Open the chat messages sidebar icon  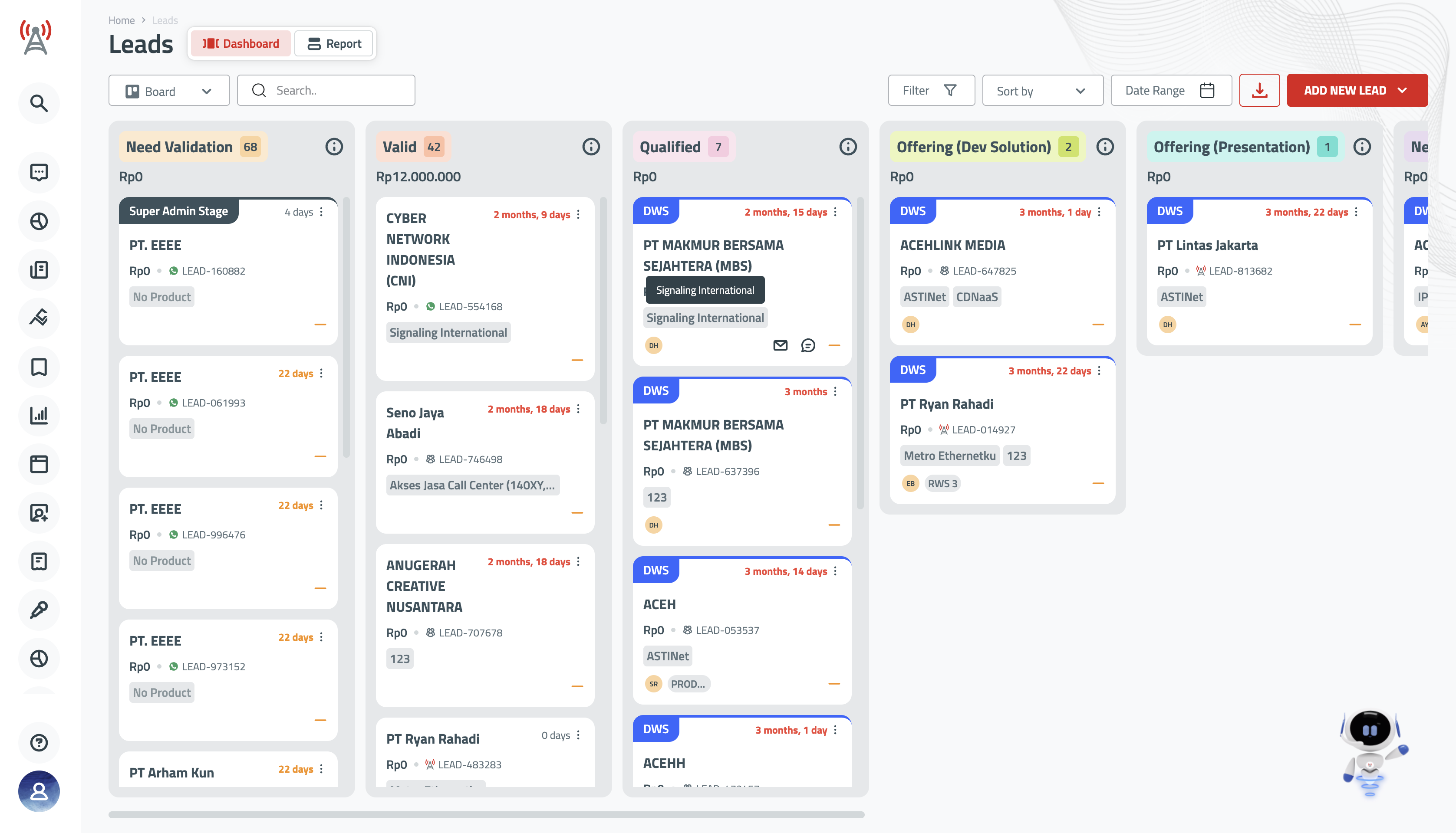(x=39, y=172)
